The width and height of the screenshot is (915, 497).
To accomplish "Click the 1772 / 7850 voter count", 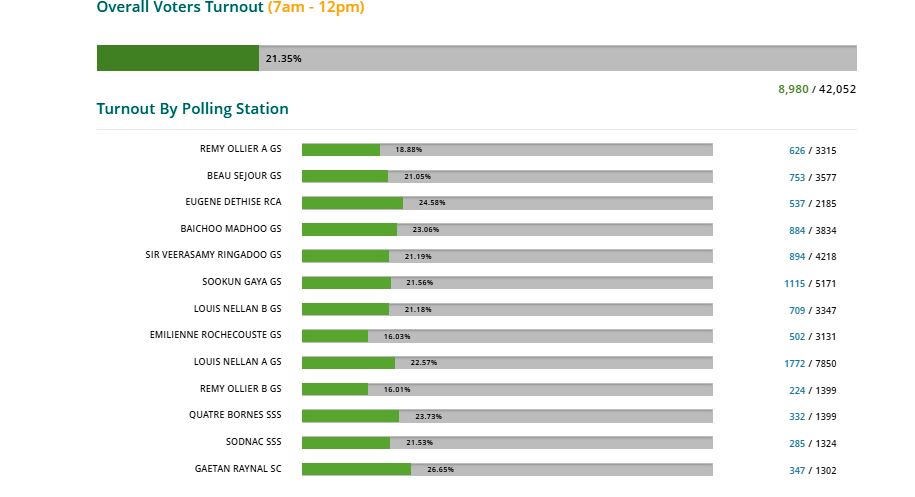I will click(x=810, y=363).
